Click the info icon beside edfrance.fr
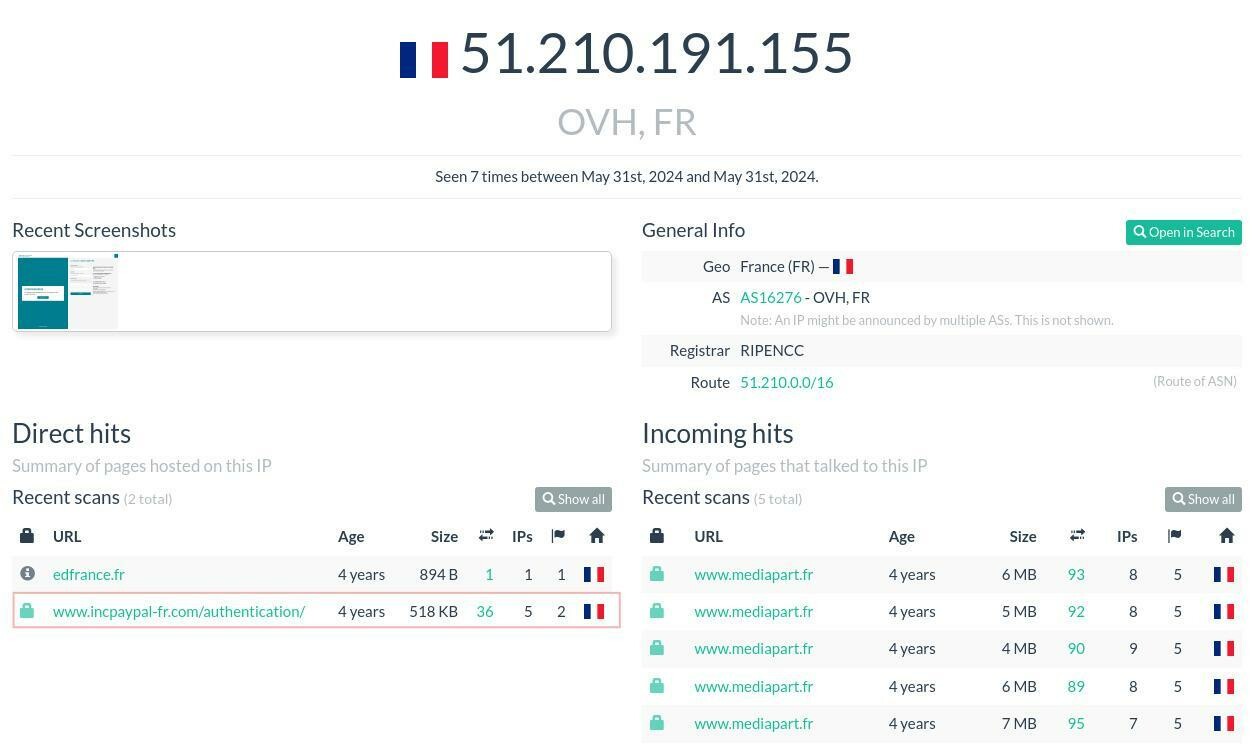The height and width of the screenshot is (755, 1253). point(27,574)
